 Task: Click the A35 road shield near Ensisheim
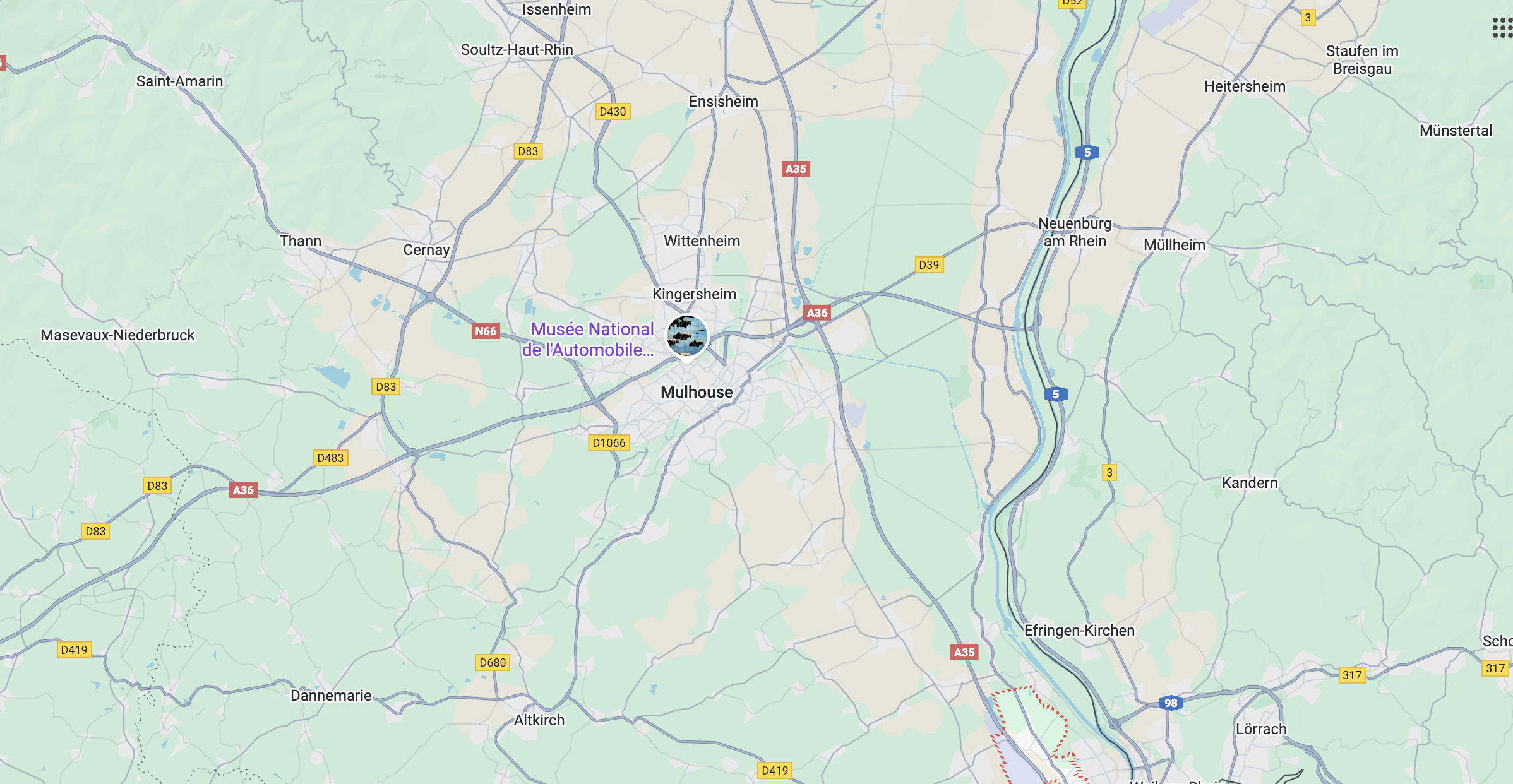[x=796, y=169]
